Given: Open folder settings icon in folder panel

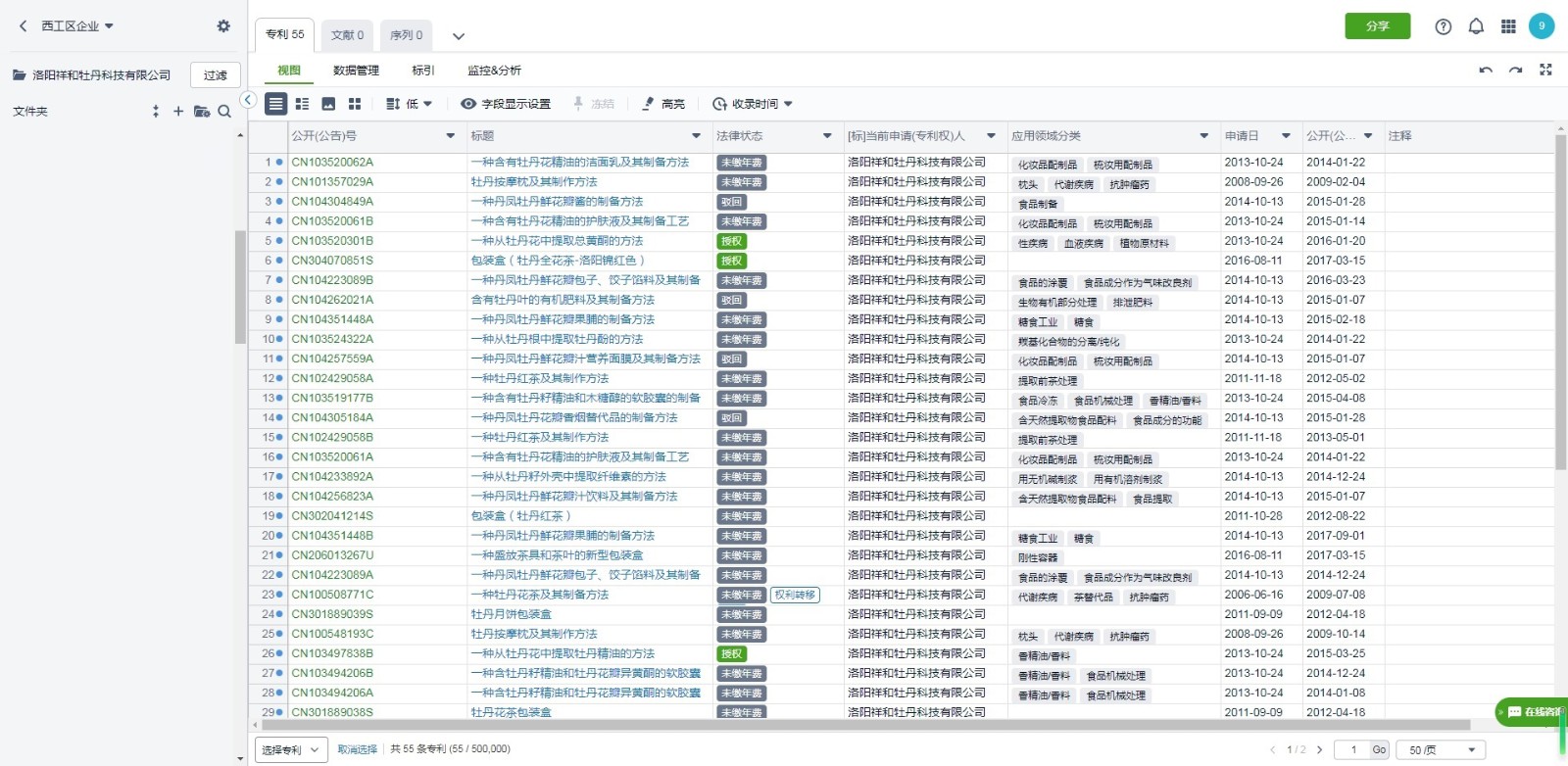Looking at the screenshot, I should [x=202, y=111].
